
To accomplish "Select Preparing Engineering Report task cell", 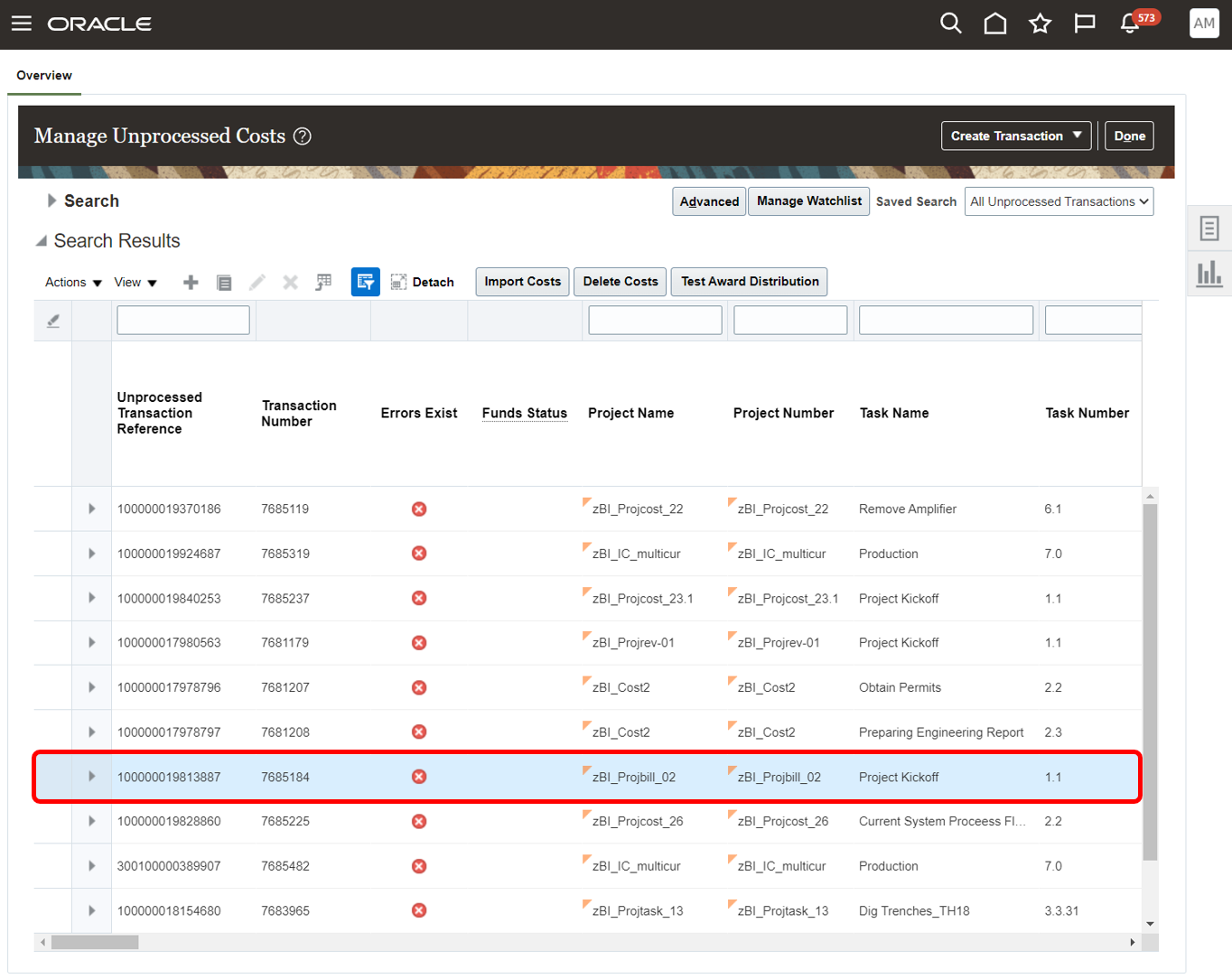I will 941,732.
